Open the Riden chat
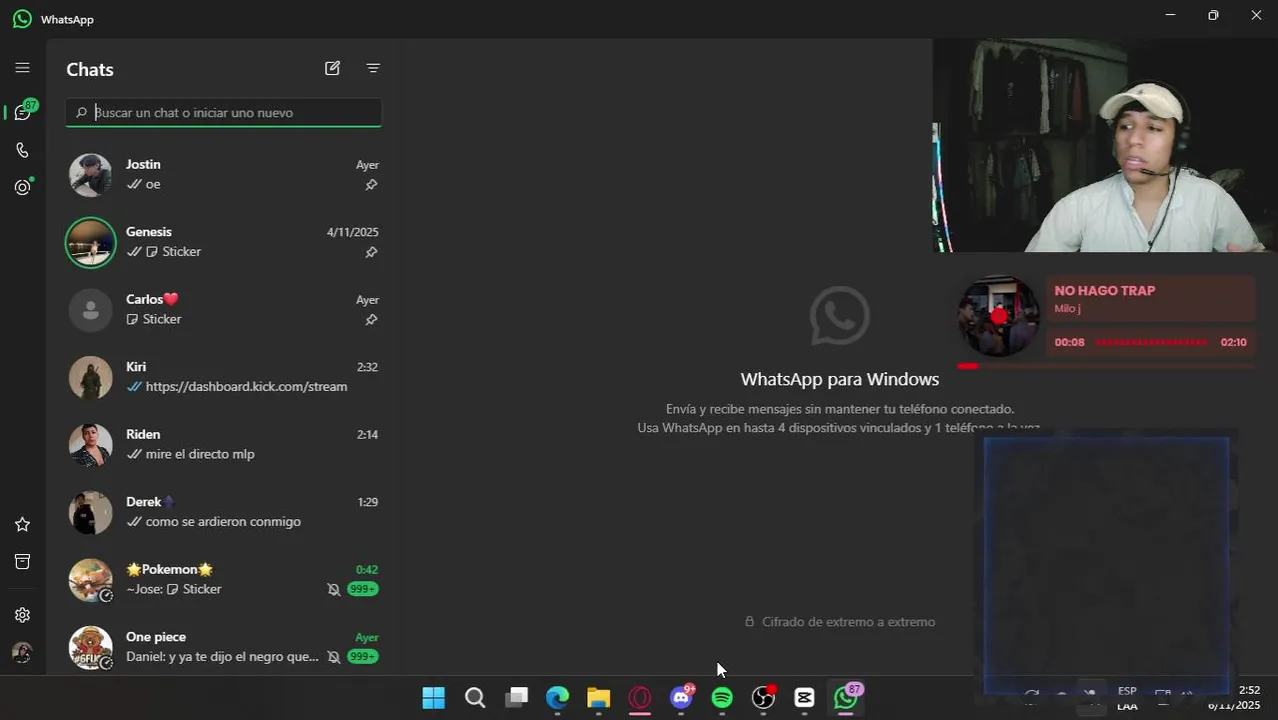The image size is (1278, 720). pyautogui.click(x=224, y=445)
